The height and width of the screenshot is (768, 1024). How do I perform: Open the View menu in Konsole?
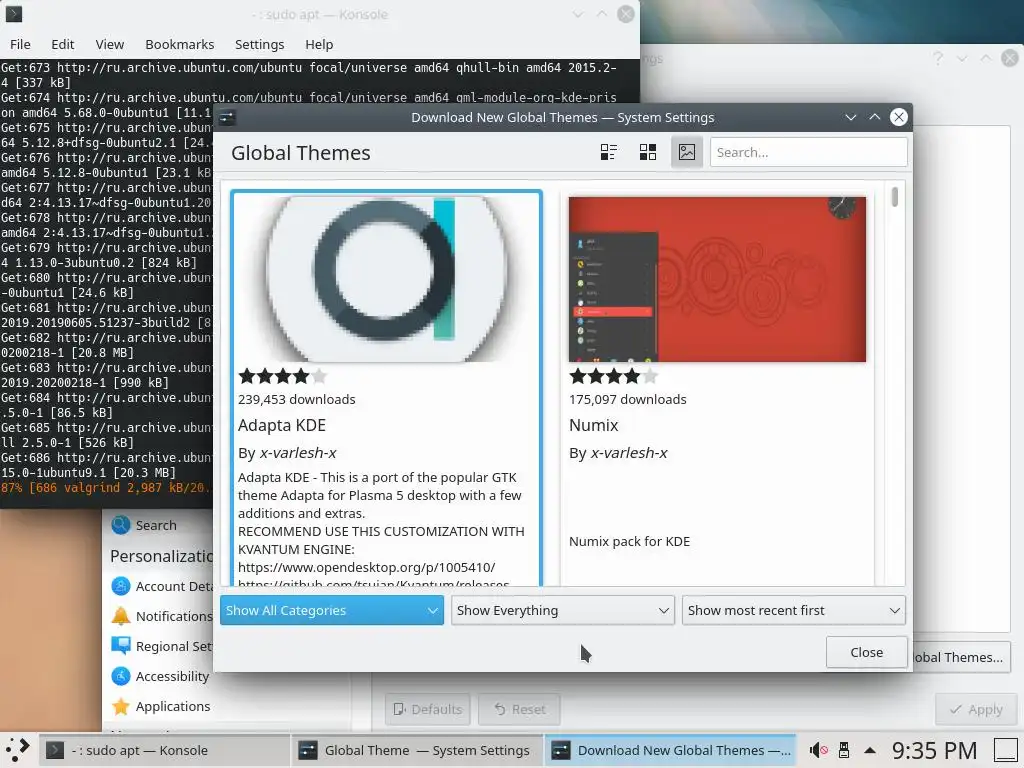[x=110, y=44]
